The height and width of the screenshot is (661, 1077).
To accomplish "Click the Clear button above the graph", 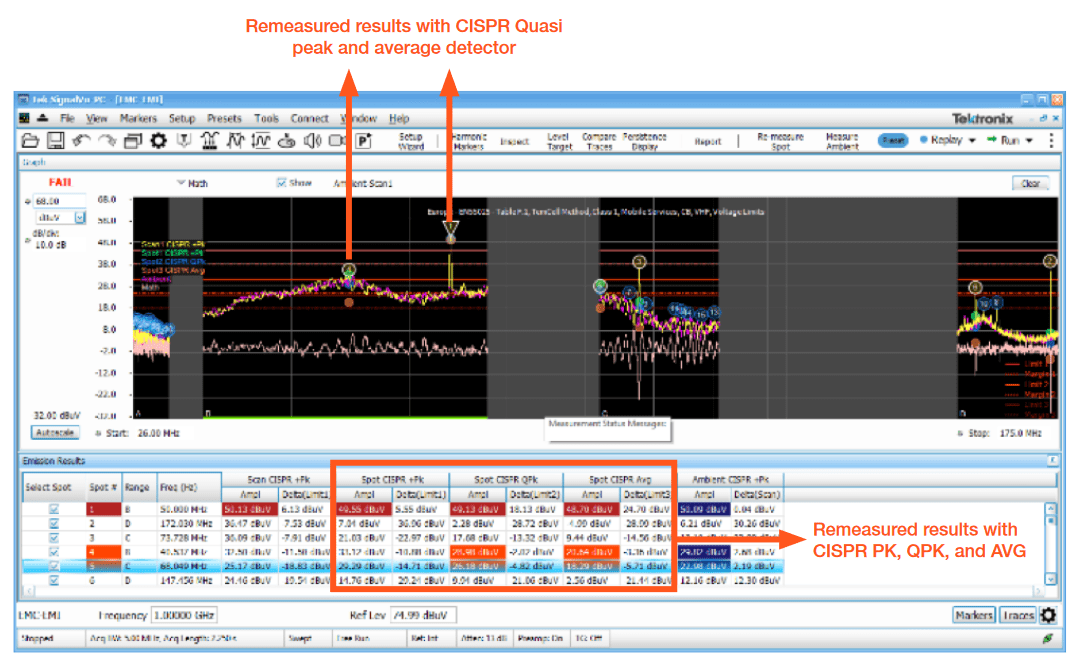I will coord(1031,183).
